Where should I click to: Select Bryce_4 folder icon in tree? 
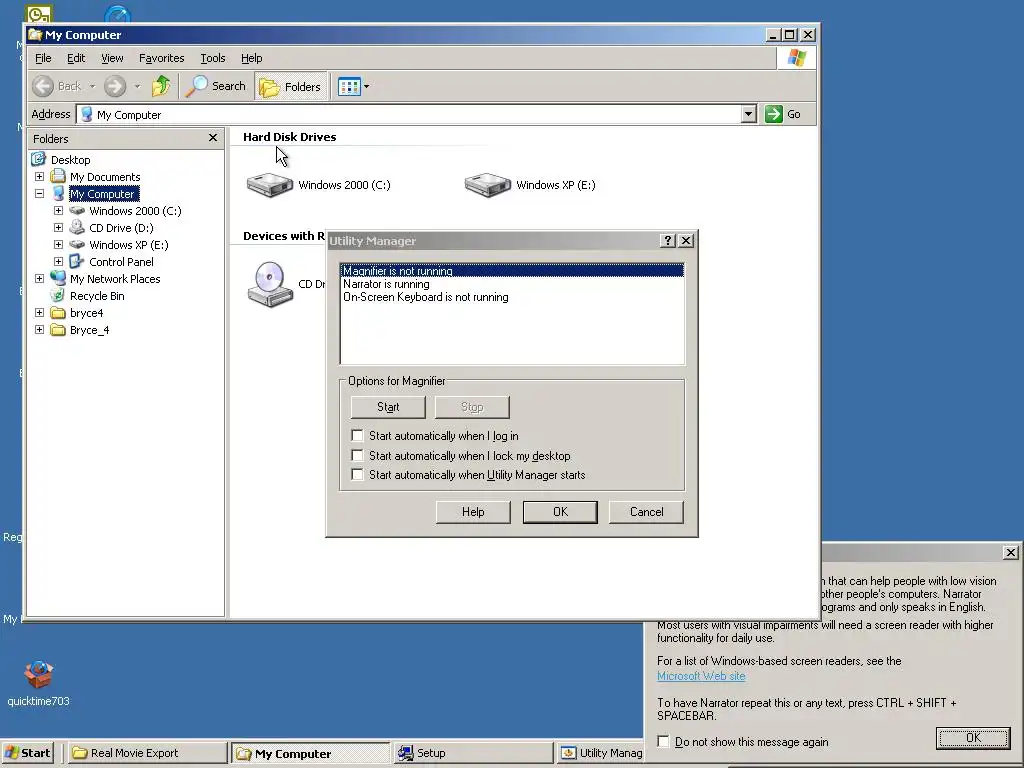pos(58,330)
